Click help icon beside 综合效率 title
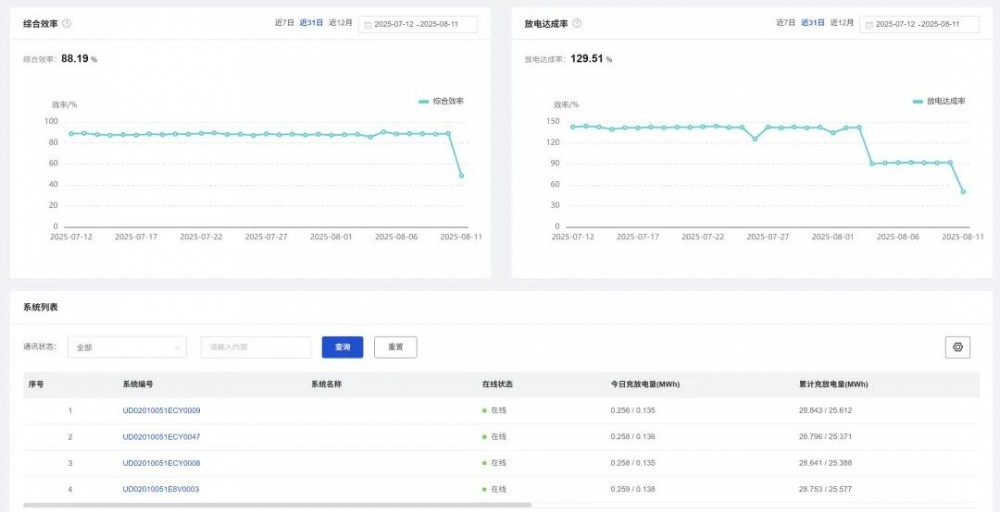The width and height of the screenshot is (1000, 512). click(x=67, y=23)
